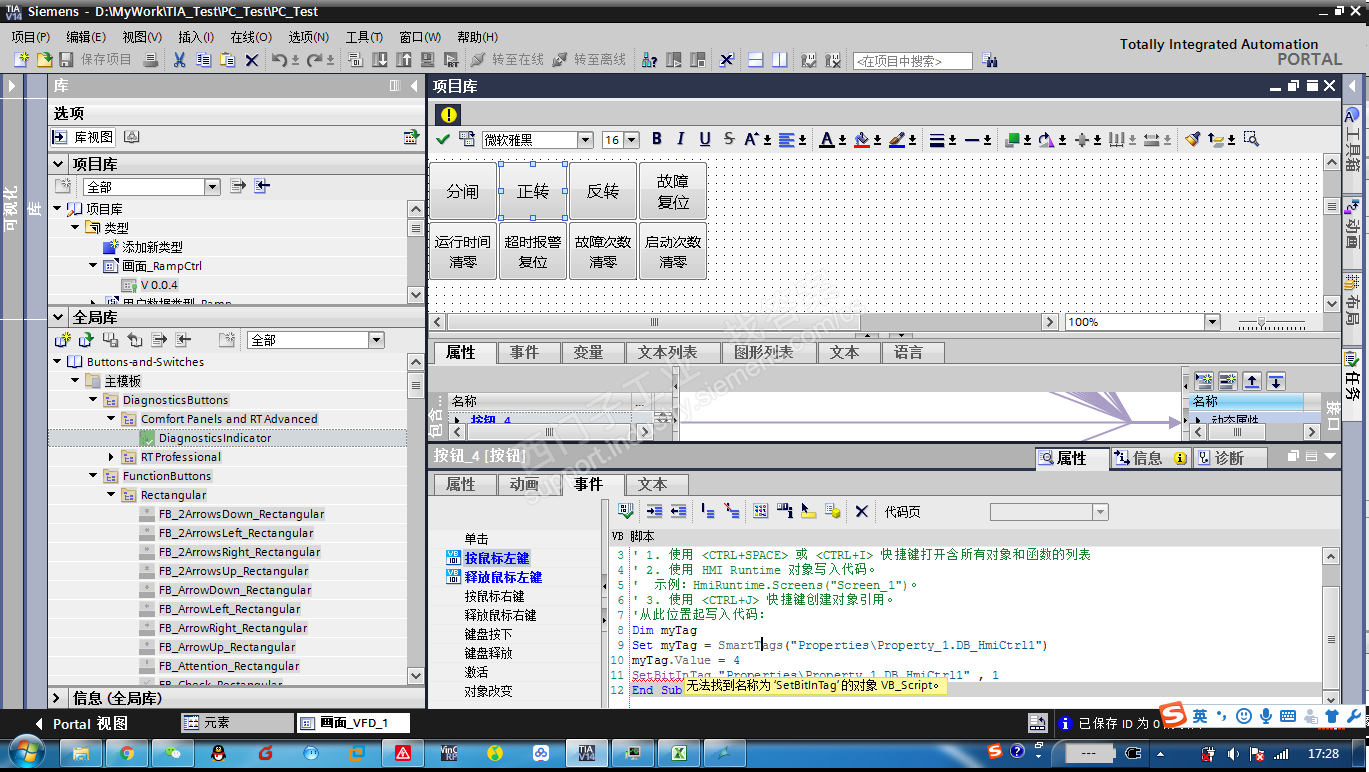Image resolution: width=1369 pixels, height=772 pixels.
Task: Open TIA Portal from the Windows taskbar
Action: pos(586,752)
